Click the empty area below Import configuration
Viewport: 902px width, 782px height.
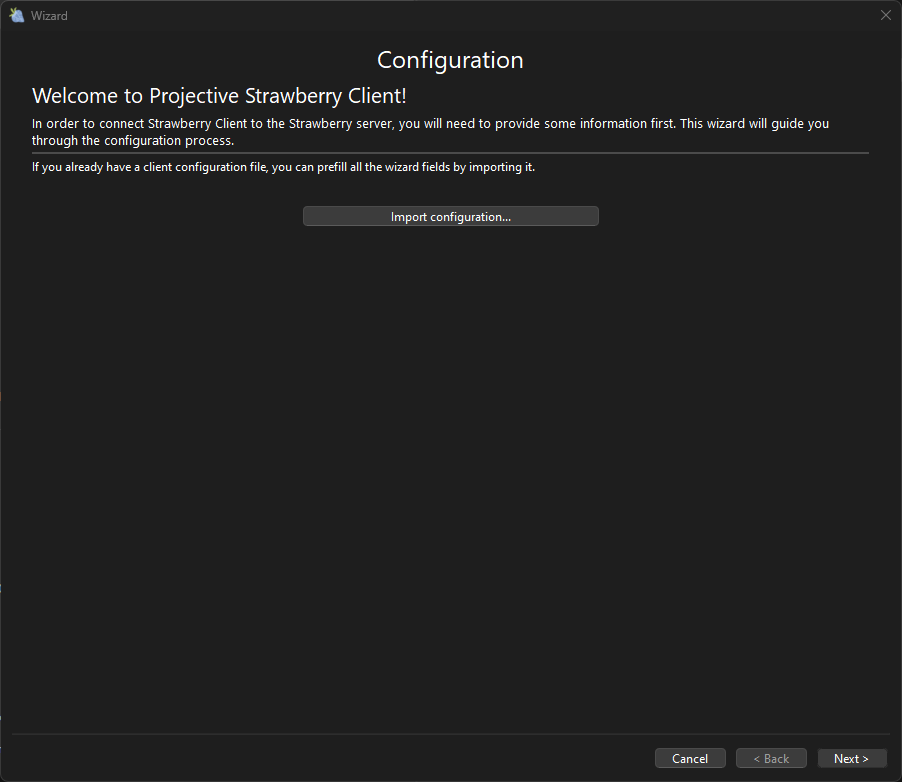(x=450, y=450)
